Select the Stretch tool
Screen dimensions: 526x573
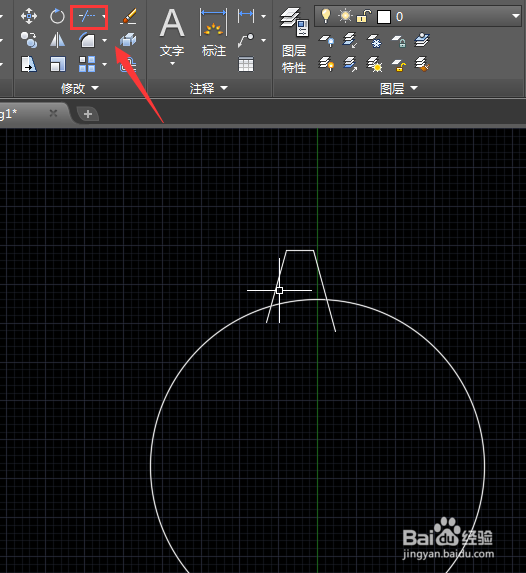pyautogui.click(x=29, y=64)
